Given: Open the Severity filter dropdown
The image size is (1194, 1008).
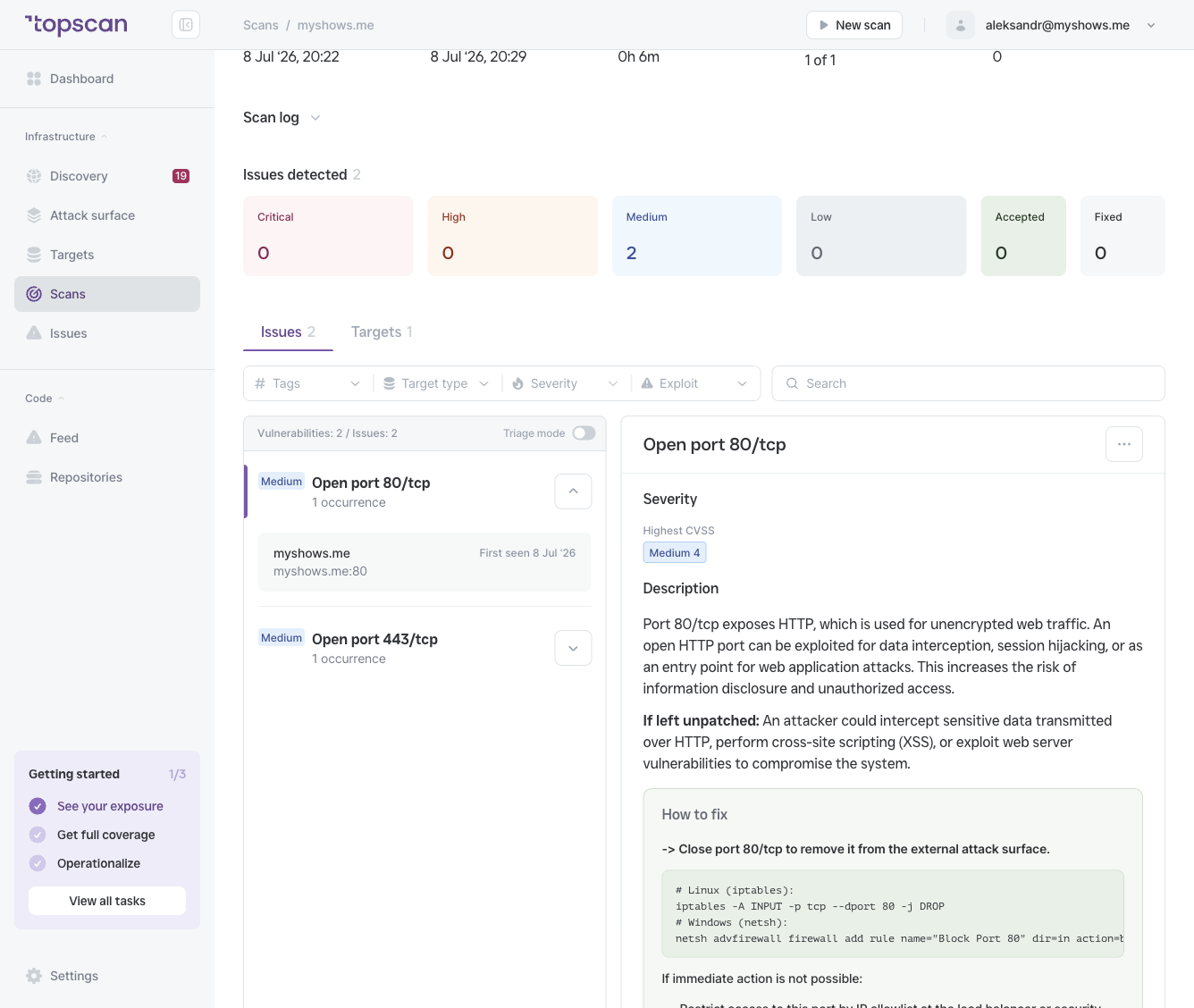Looking at the screenshot, I should pos(565,383).
